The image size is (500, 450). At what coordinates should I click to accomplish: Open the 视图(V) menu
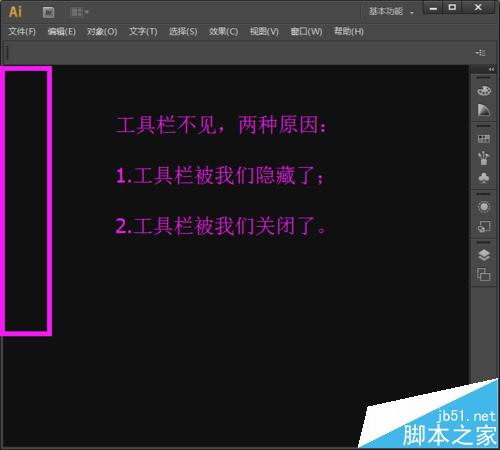[x=264, y=32]
